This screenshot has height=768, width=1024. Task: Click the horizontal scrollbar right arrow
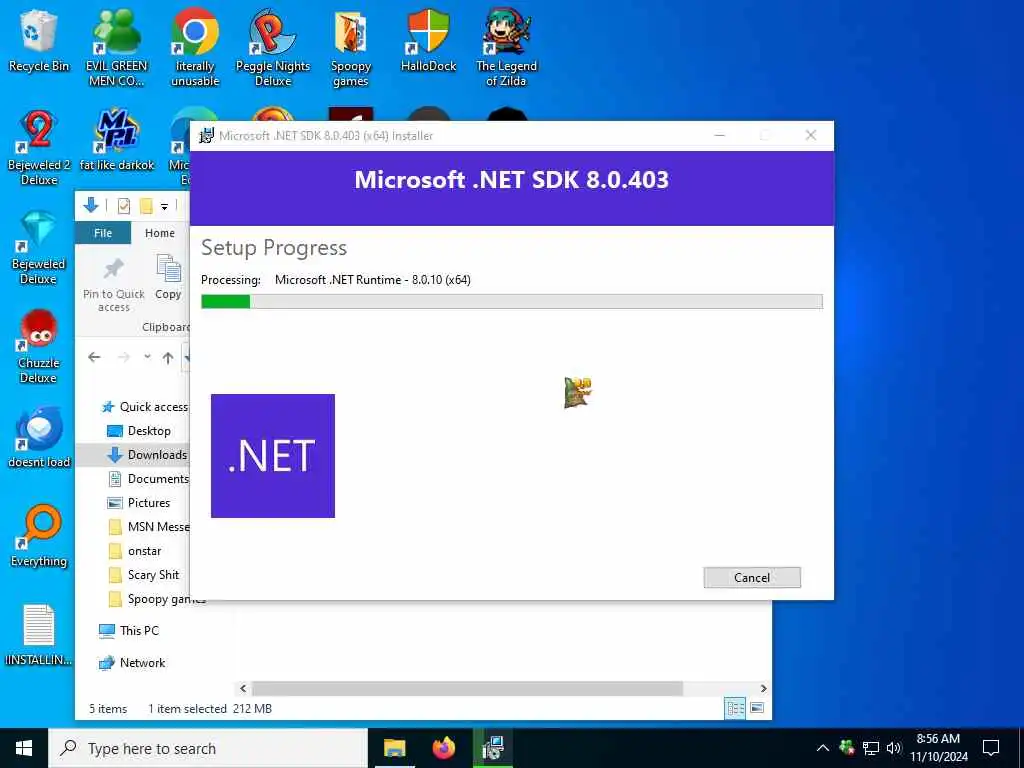click(763, 688)
